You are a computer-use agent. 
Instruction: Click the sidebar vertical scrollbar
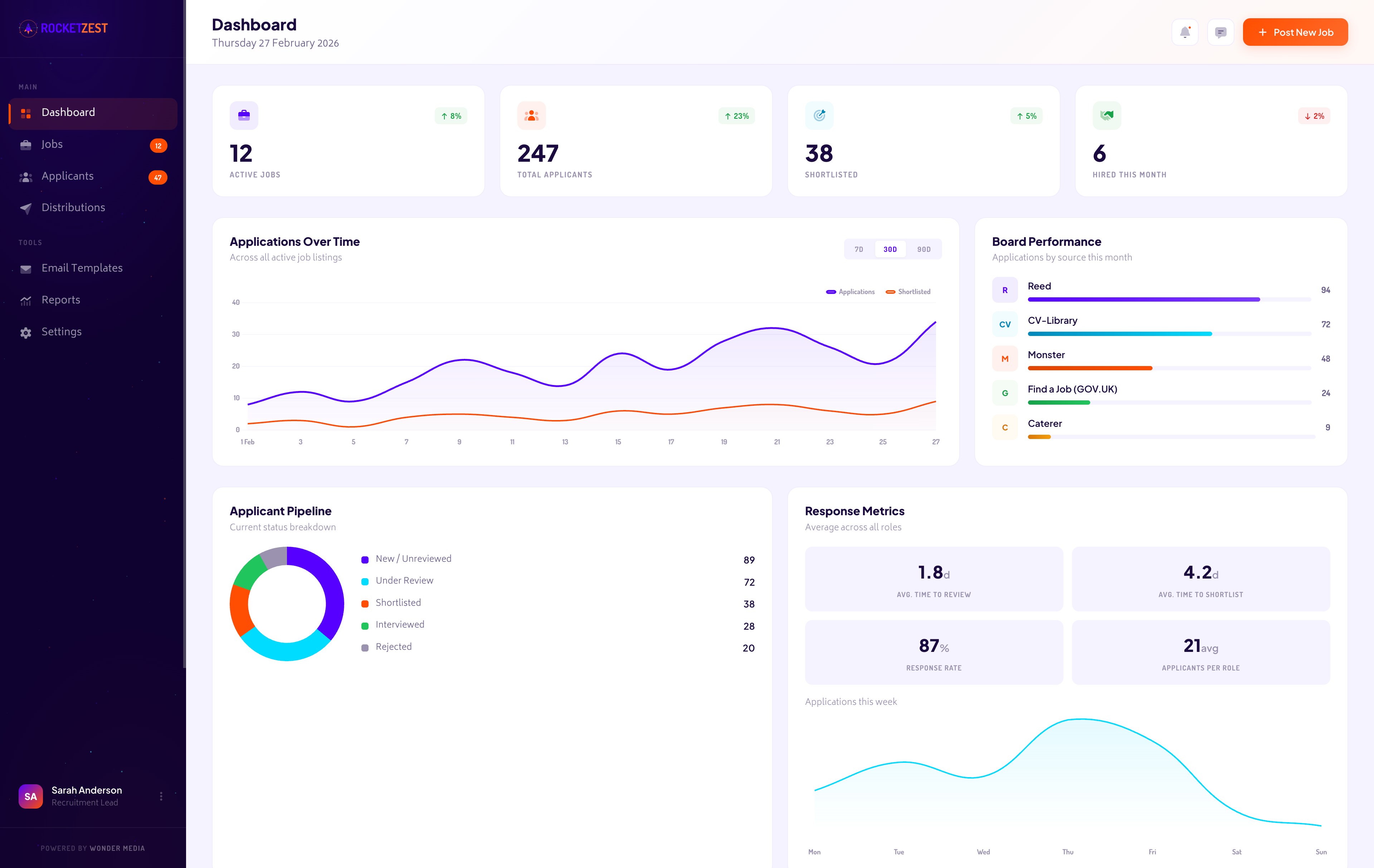[184, 334]
